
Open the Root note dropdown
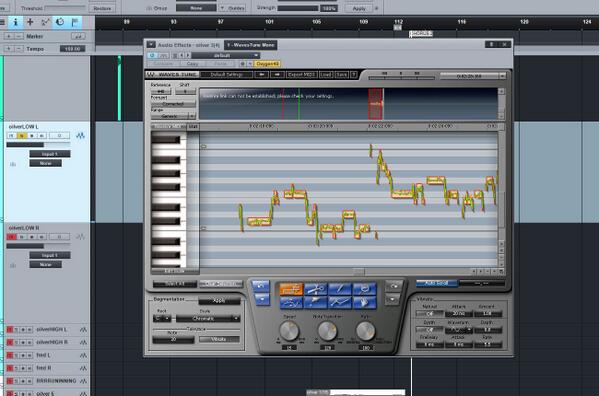tap(162, 318)
